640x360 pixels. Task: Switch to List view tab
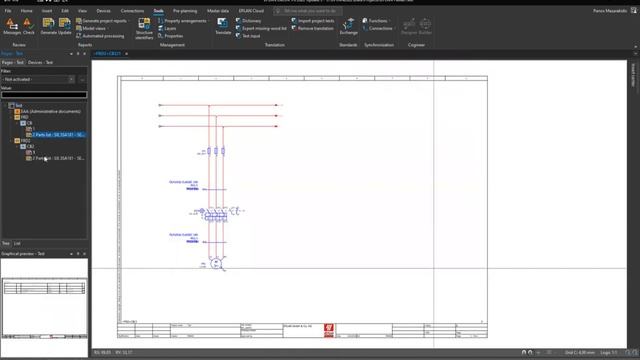pyautogui.click(x=17, y=243)
